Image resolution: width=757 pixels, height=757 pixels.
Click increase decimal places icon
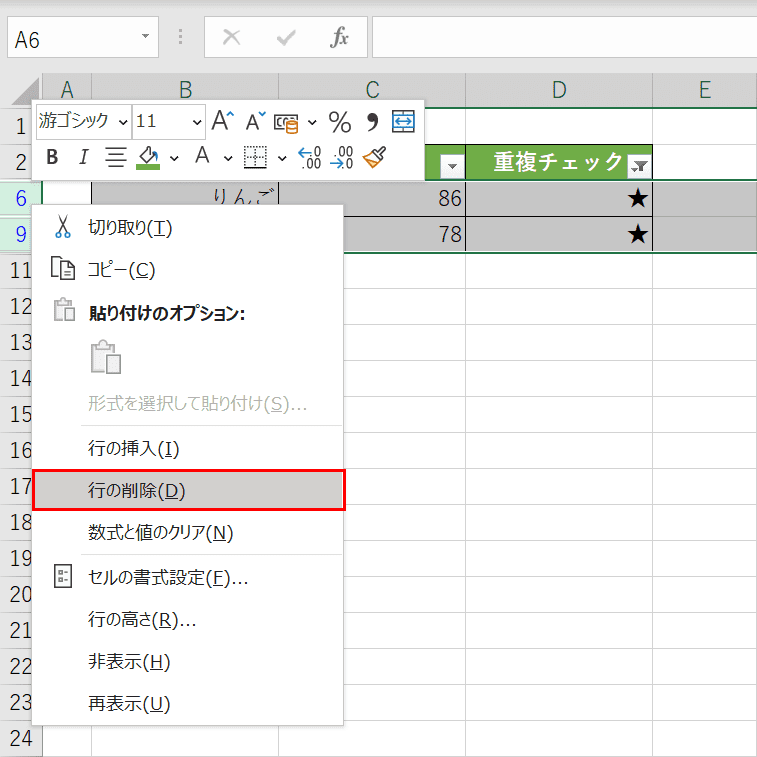click(310, 157)
